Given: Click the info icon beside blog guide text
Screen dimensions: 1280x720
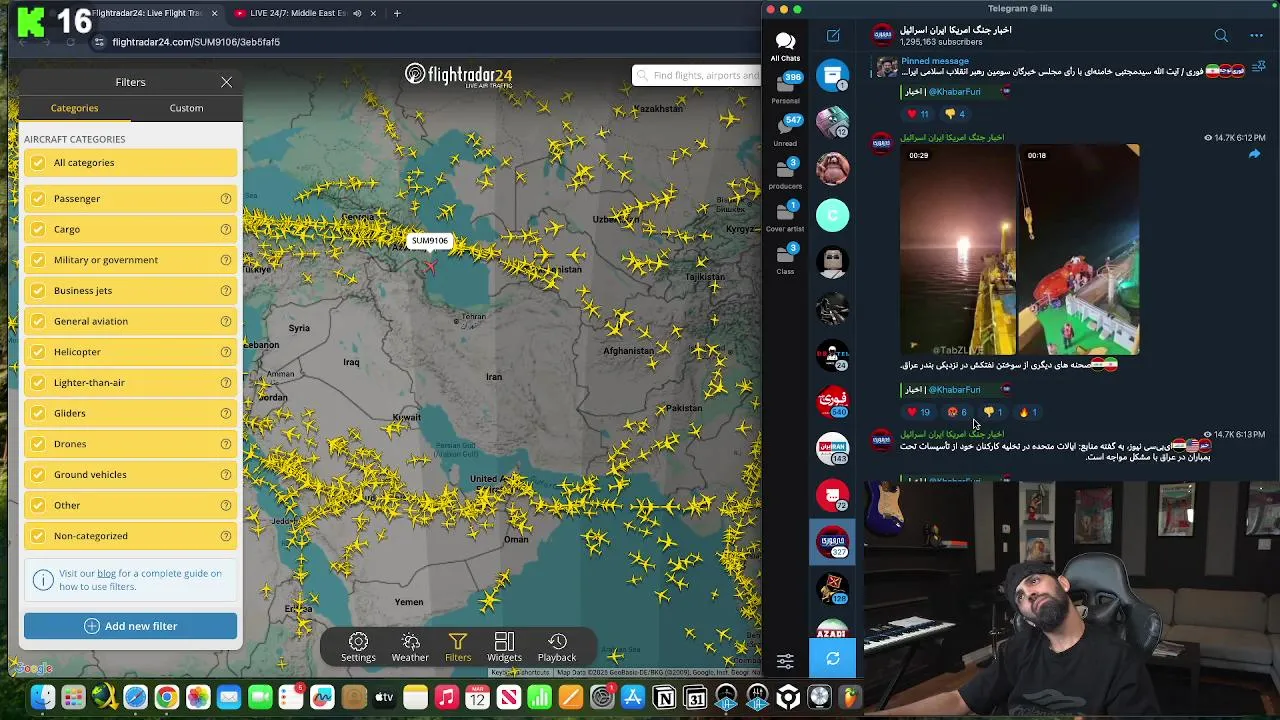Looking at the screenshot, I should point(42,580).
